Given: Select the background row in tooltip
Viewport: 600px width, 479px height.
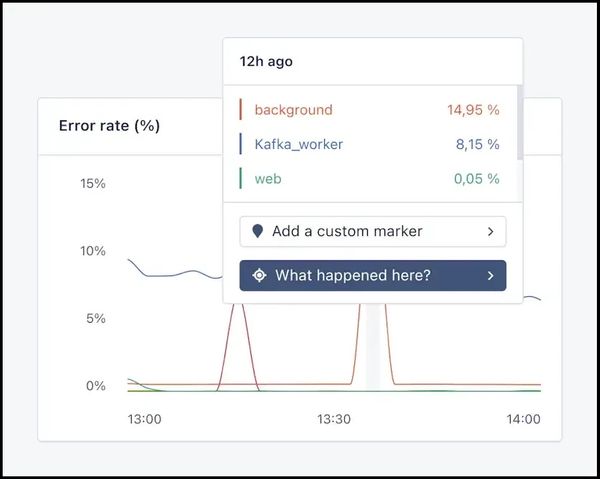Looking at the screenshot, I should [370, 110].
